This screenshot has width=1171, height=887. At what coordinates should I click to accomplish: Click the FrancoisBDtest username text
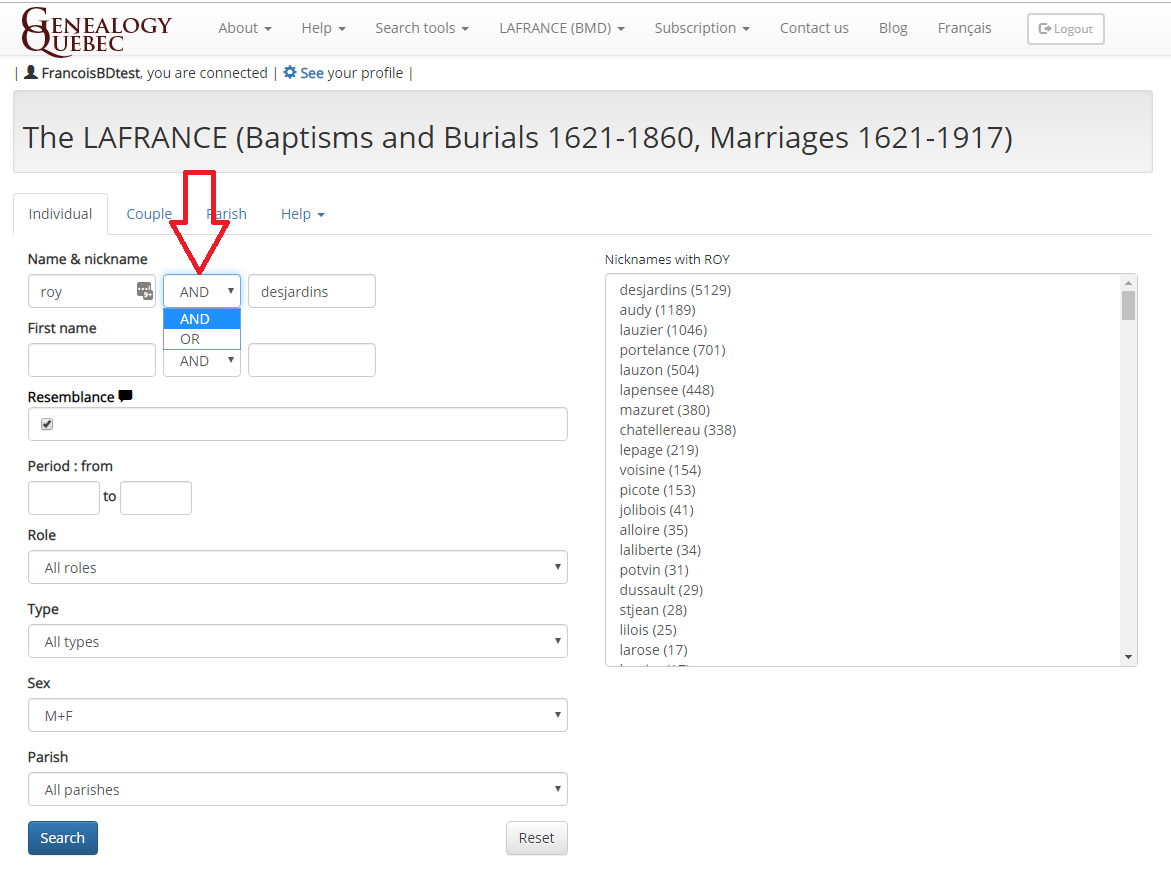(x=91, y=73)
